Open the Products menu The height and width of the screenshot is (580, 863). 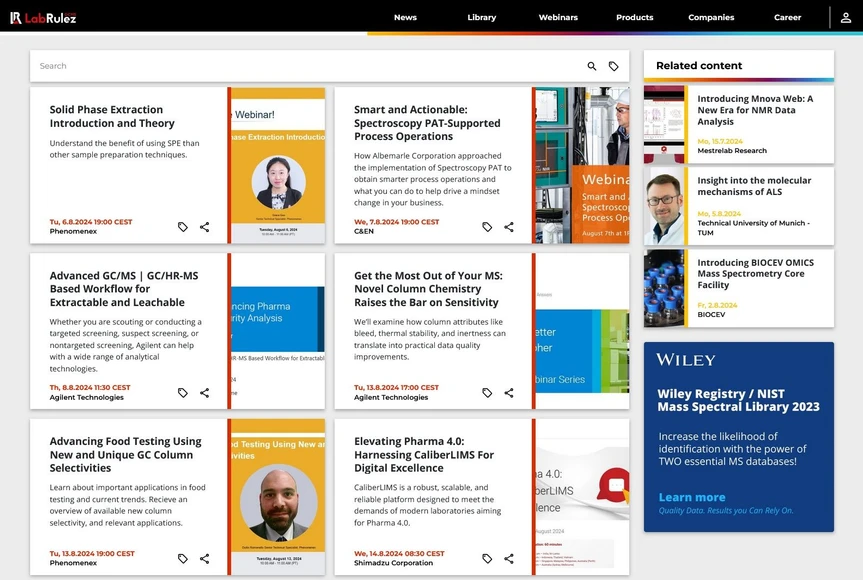pos(635,18)
